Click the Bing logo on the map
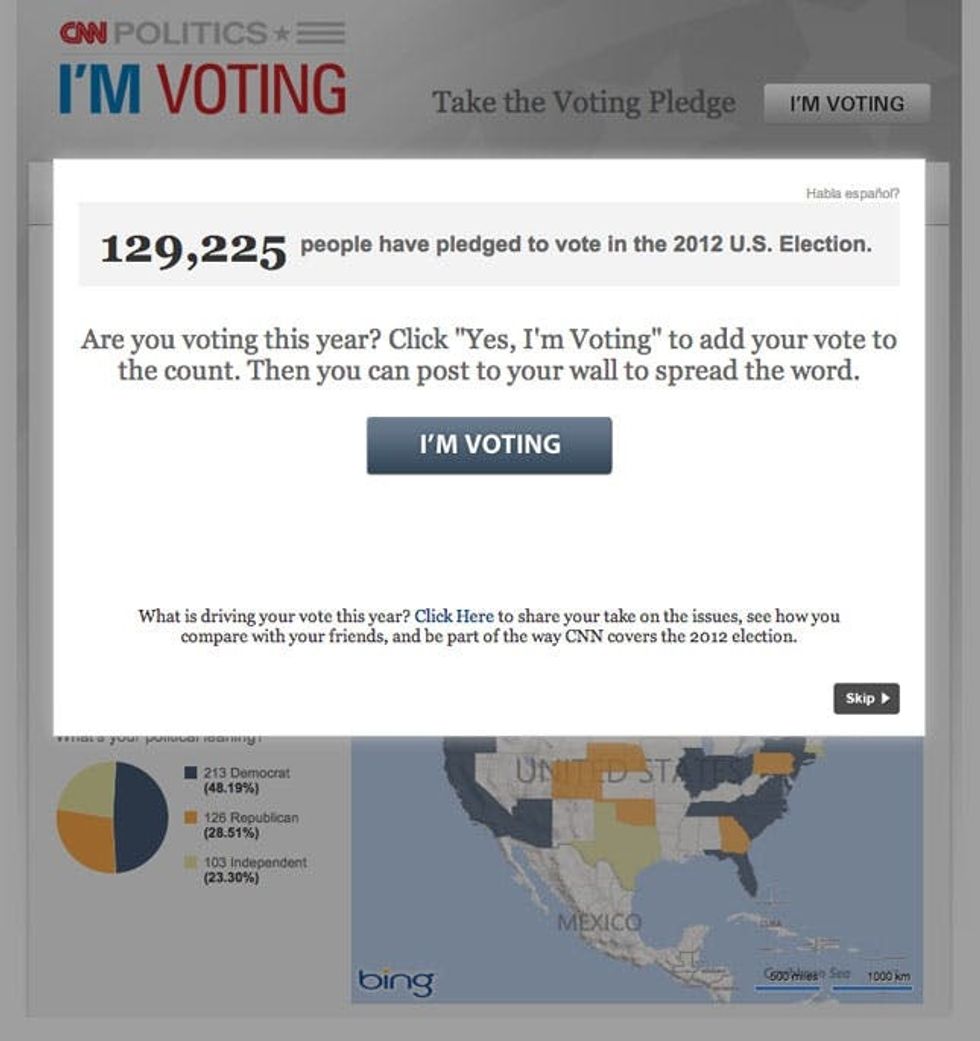Image resolution: width=980 pixels, height=1041 pixels. 395,981
